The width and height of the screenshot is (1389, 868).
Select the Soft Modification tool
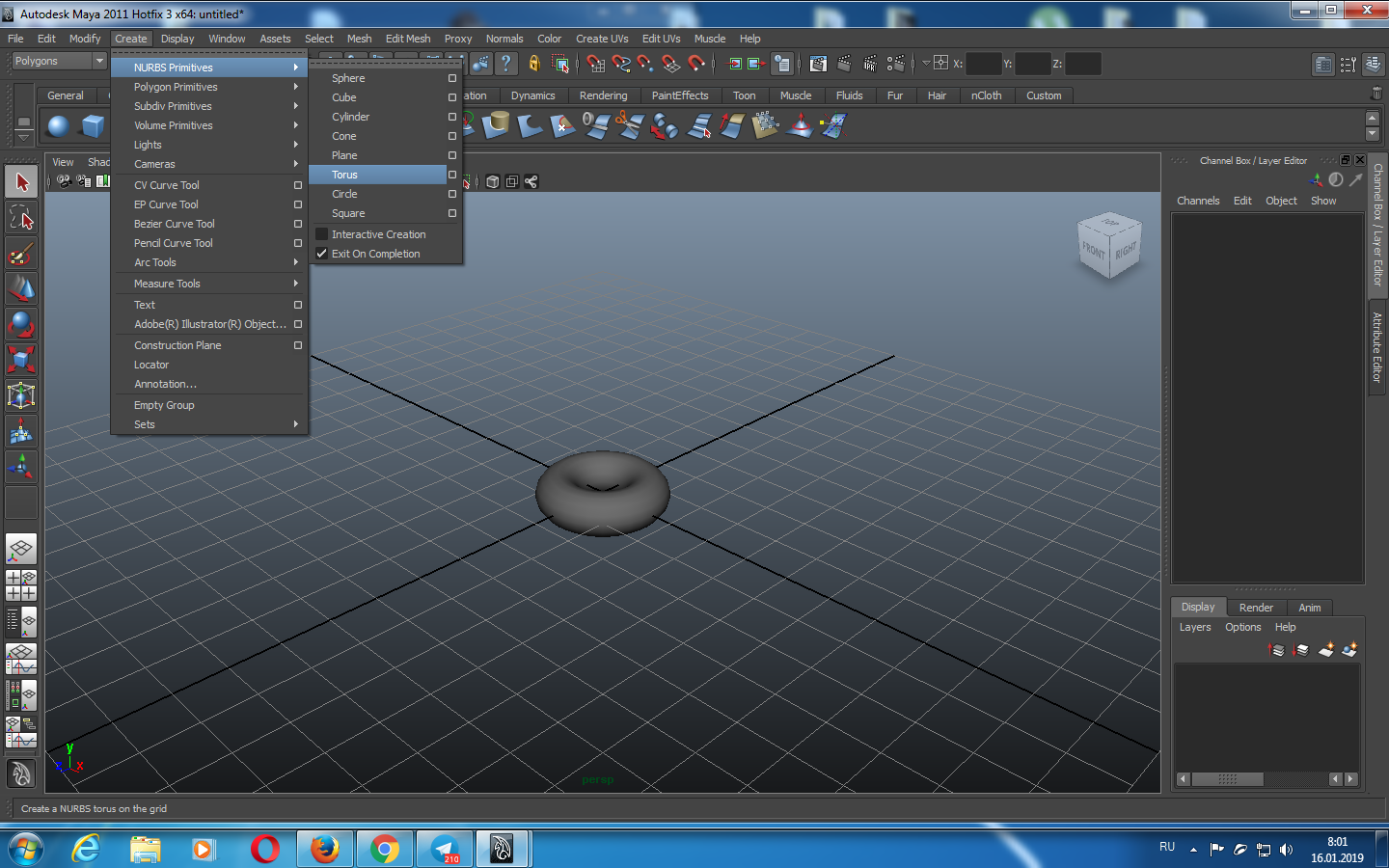[x=21, y=431]
